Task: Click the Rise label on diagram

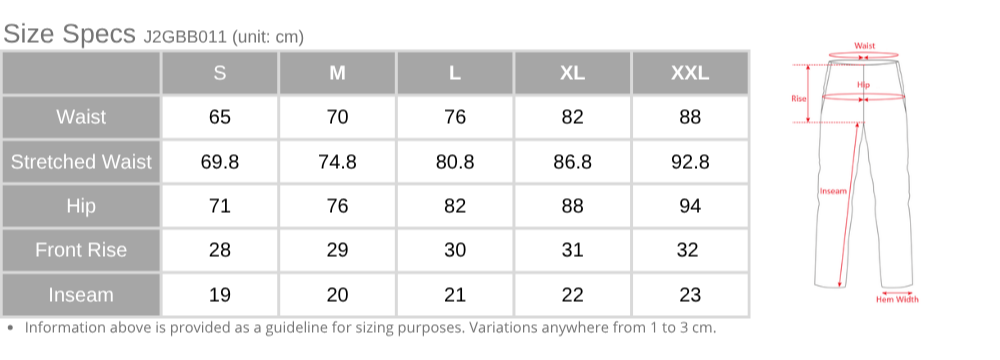Action: [x=798, y=98]
